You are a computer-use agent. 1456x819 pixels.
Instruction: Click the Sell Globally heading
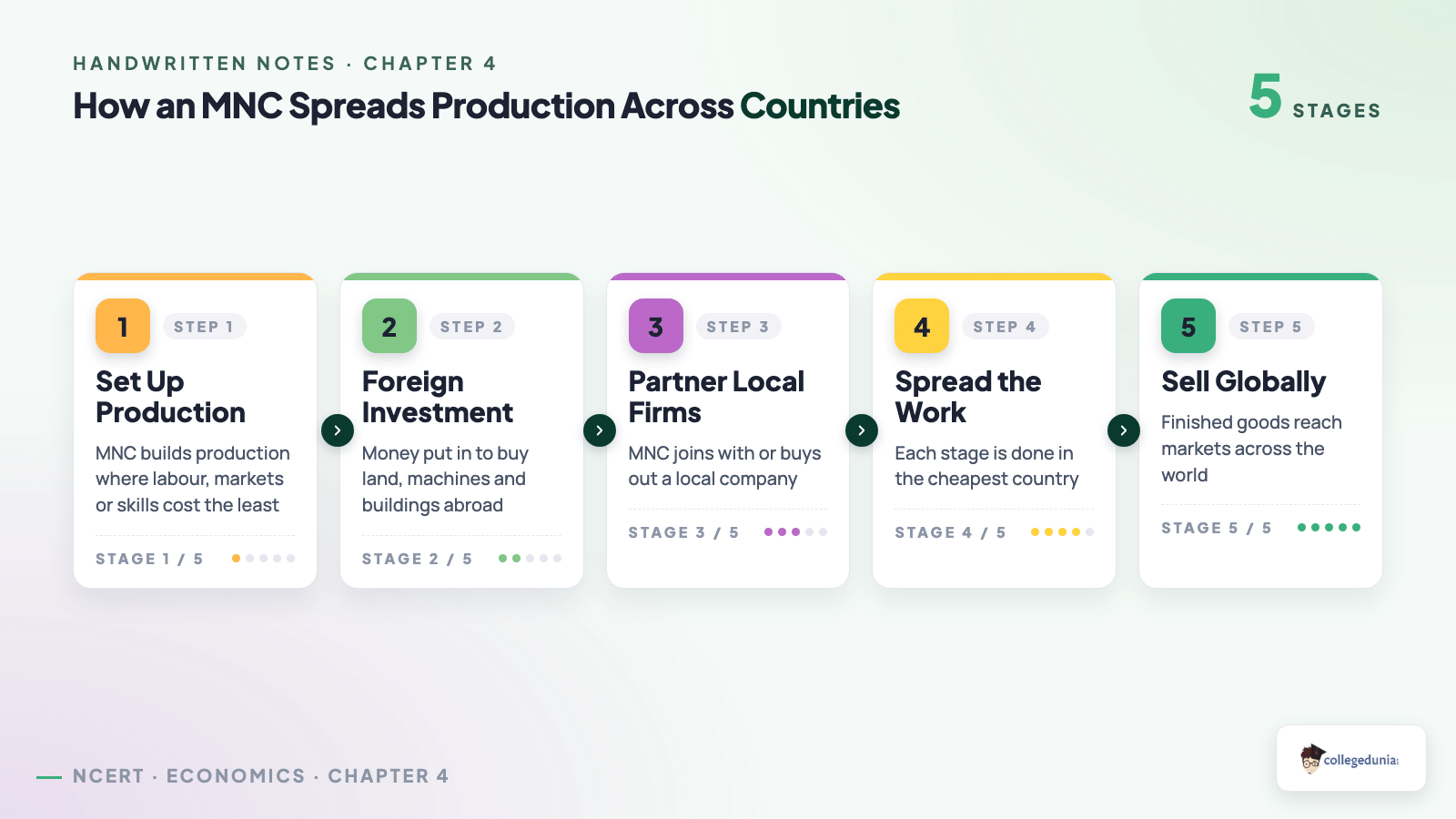click(x=1243, y=382)
